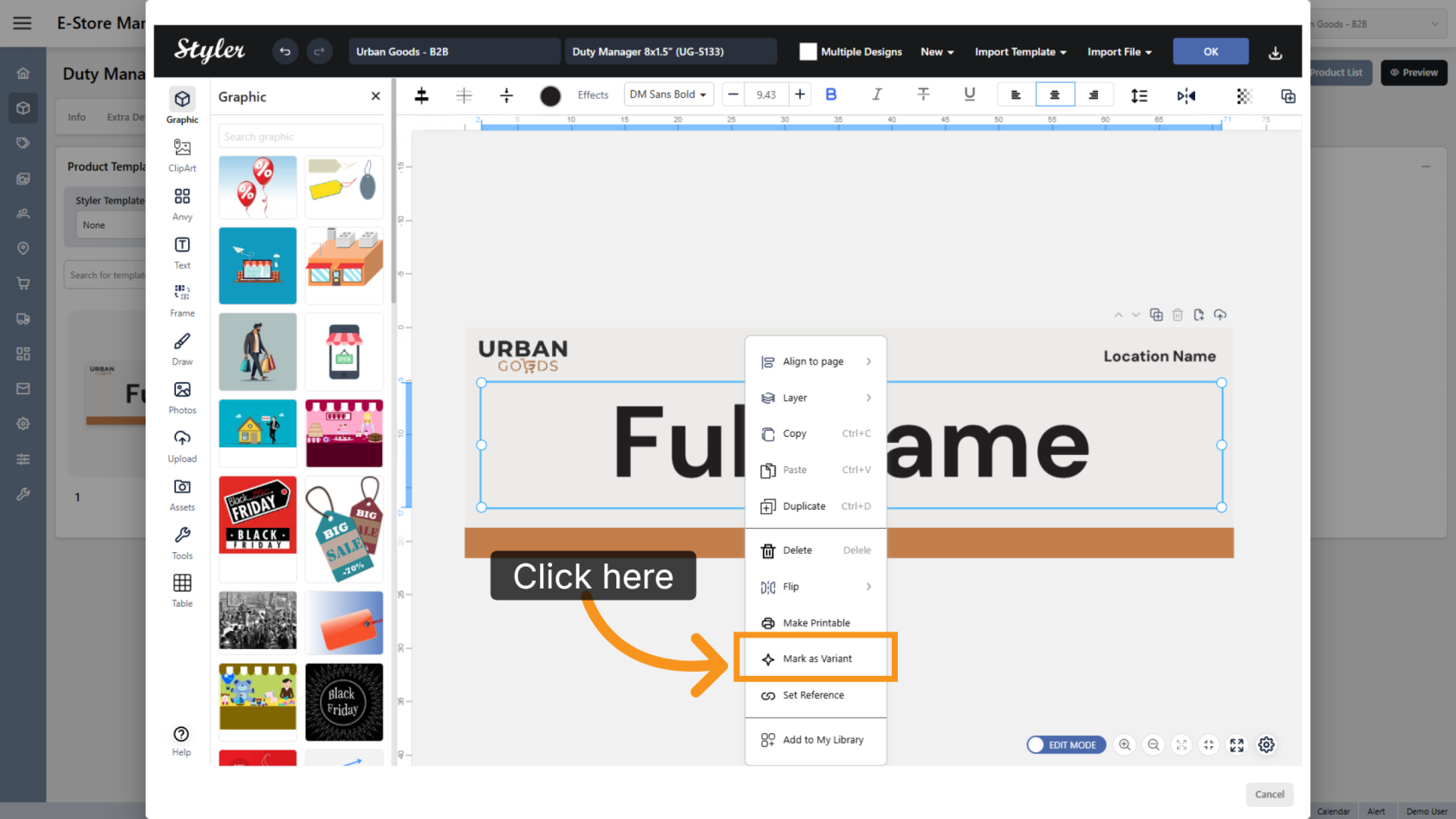Click Preview in the background window
1456x819 pixels.
[x=1414, y=73]
